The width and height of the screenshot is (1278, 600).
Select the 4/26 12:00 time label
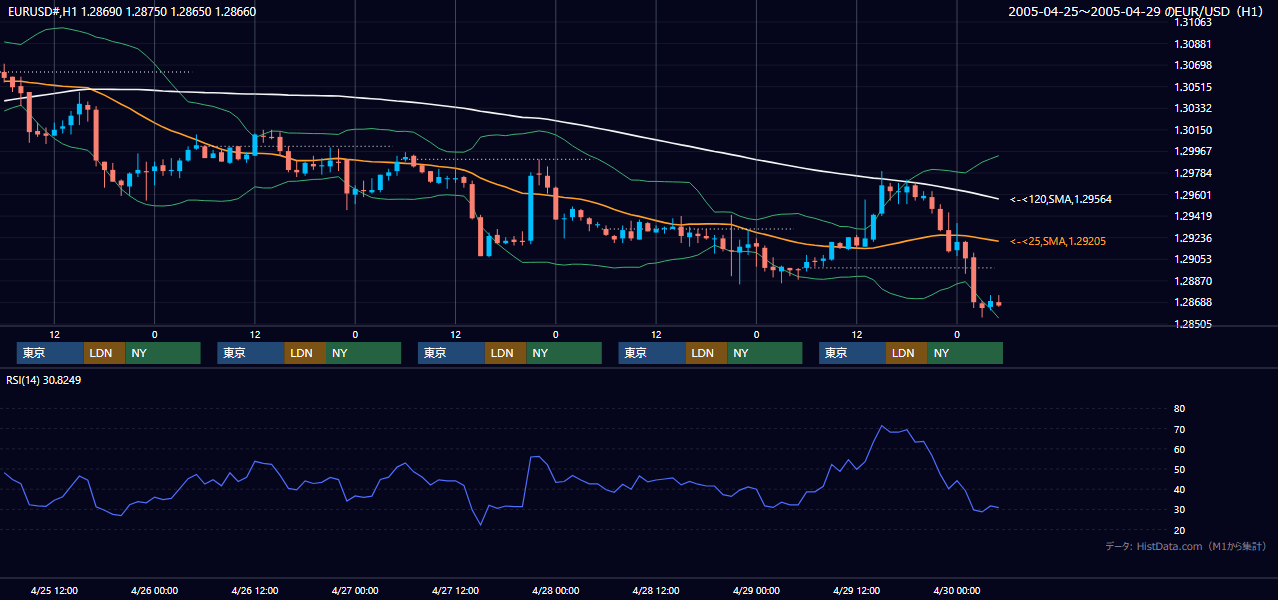[255, 590]
